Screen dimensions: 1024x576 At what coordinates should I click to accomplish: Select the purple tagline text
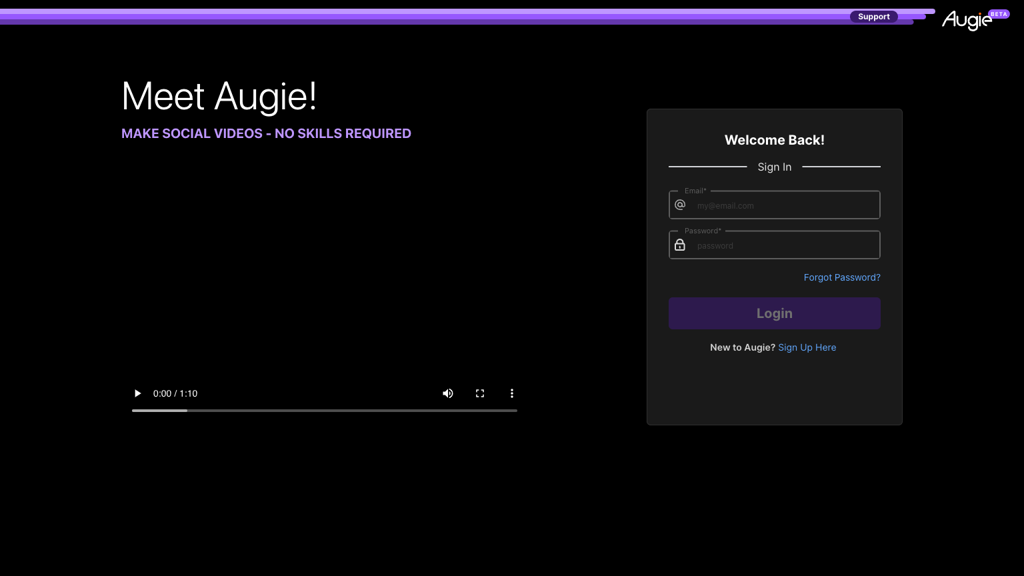pos(266,132)
